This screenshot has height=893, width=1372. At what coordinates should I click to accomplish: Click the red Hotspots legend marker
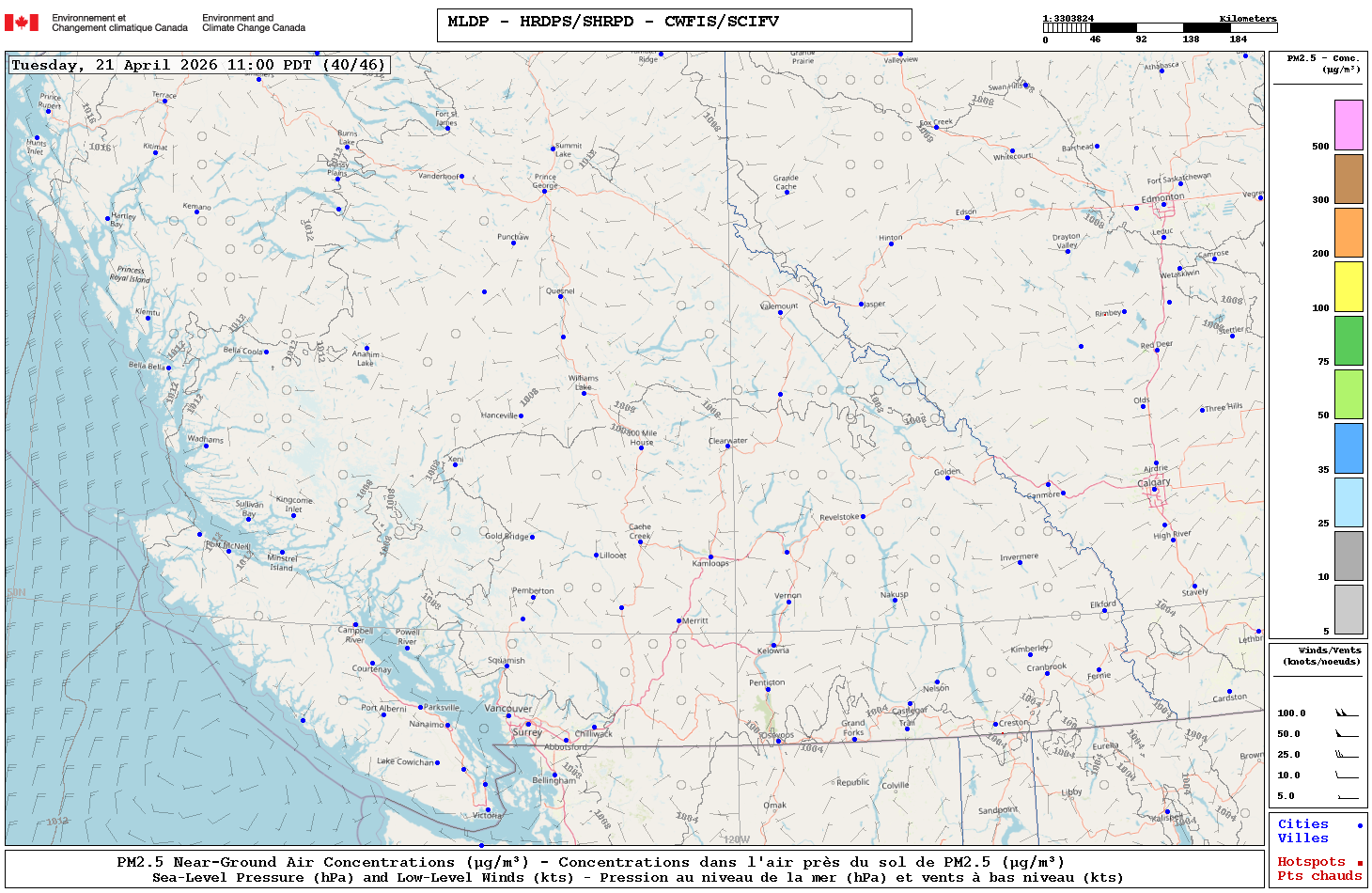pyautogui.click(x=1360, y=863)
